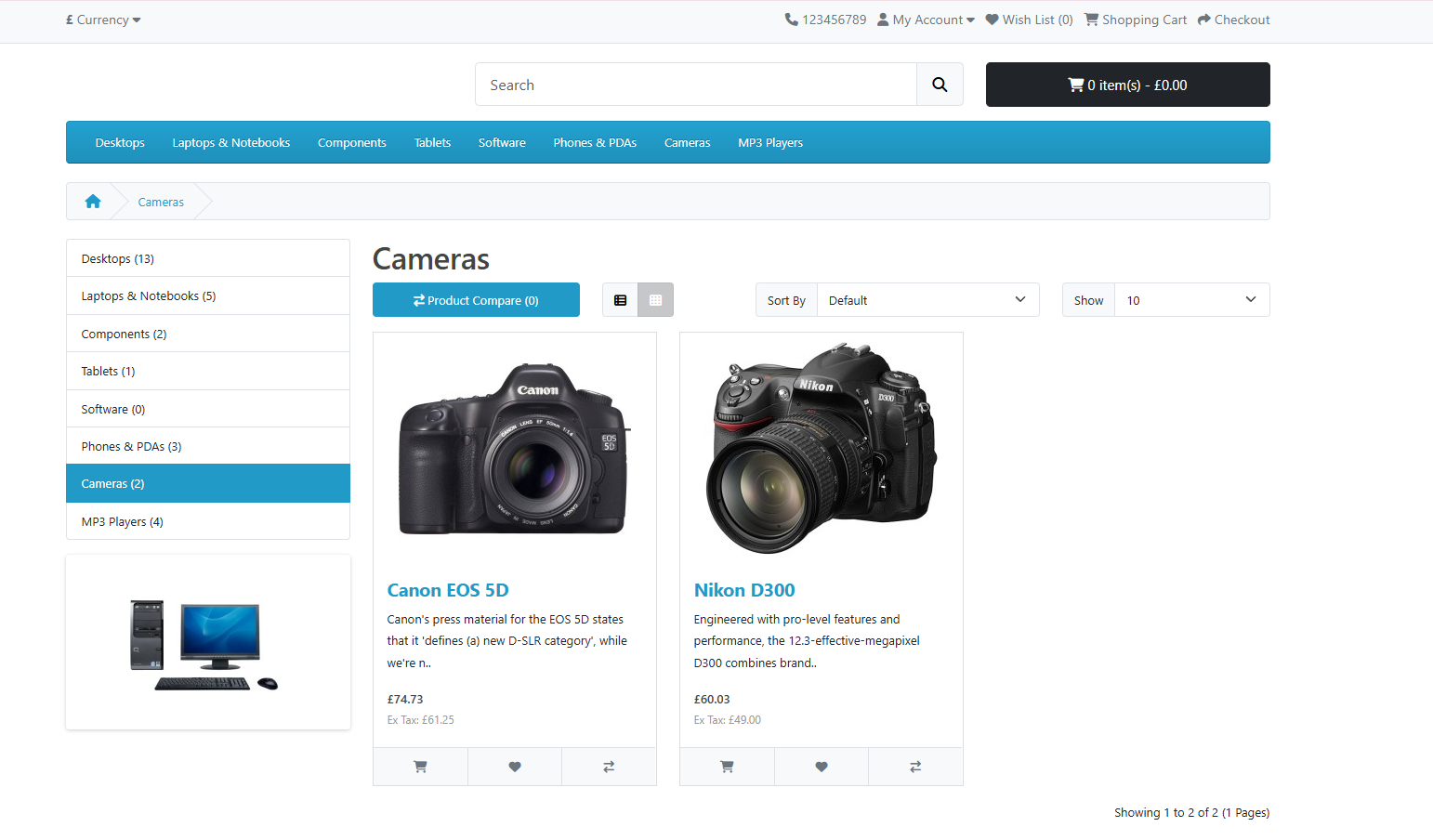
Task: Select Phones & PDAs sidebar category
Action: point(131,446)
